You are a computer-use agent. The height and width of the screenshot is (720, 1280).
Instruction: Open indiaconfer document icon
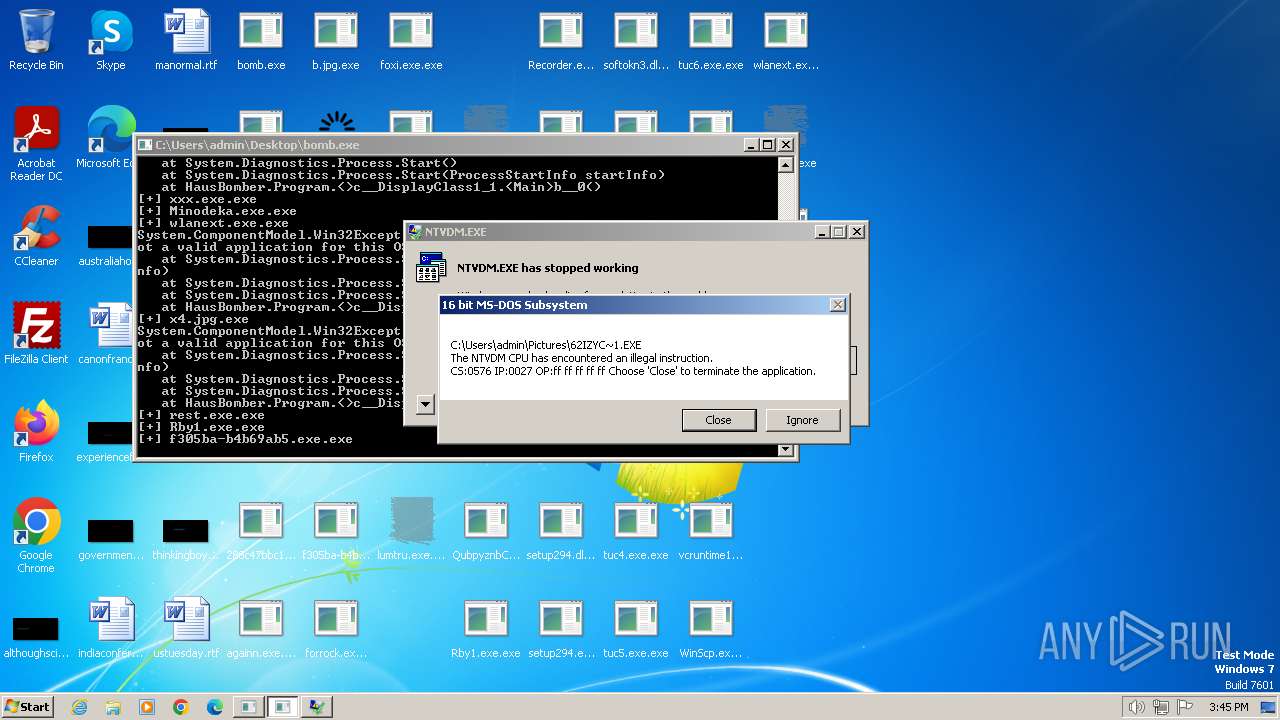click(111, 629)
